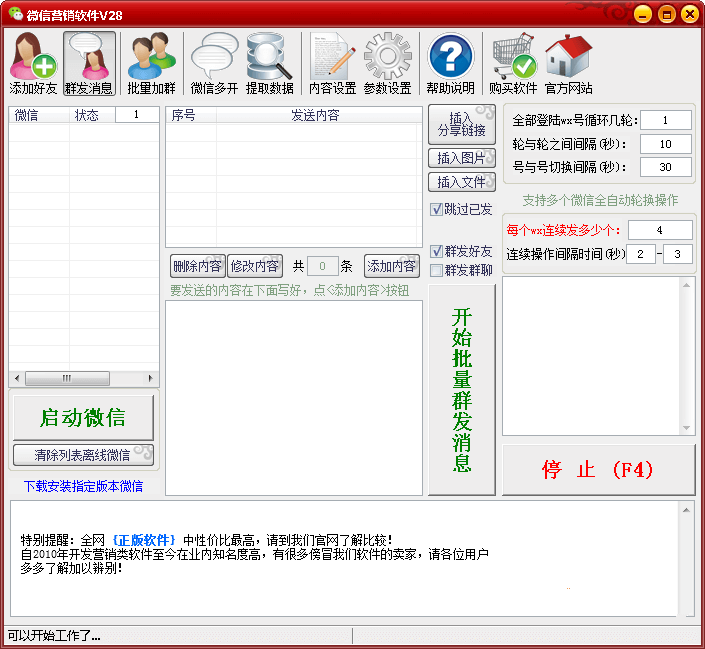Click the 状态 column header
705x649 pixels.
click(92, 115)
